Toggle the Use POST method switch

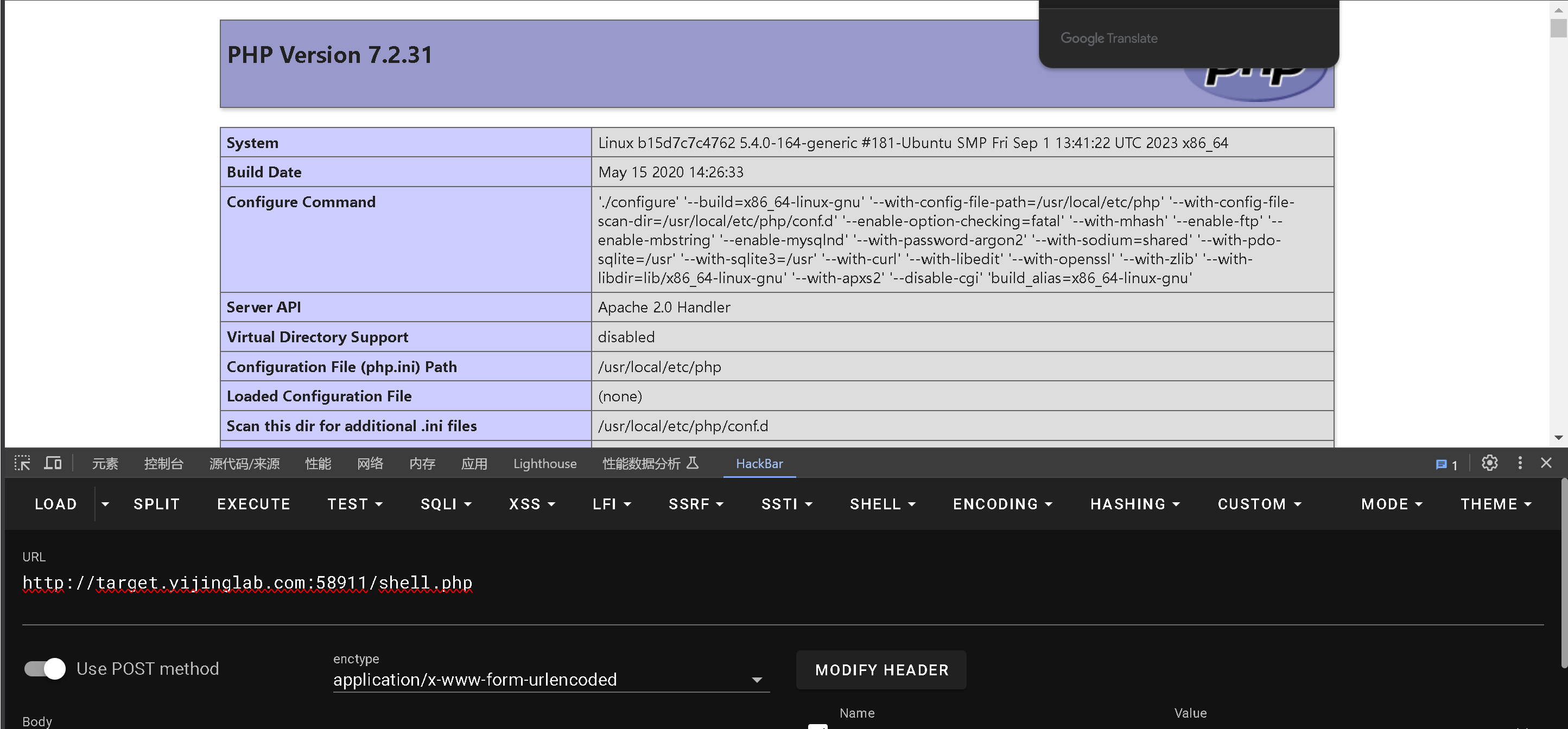point(45,669)
